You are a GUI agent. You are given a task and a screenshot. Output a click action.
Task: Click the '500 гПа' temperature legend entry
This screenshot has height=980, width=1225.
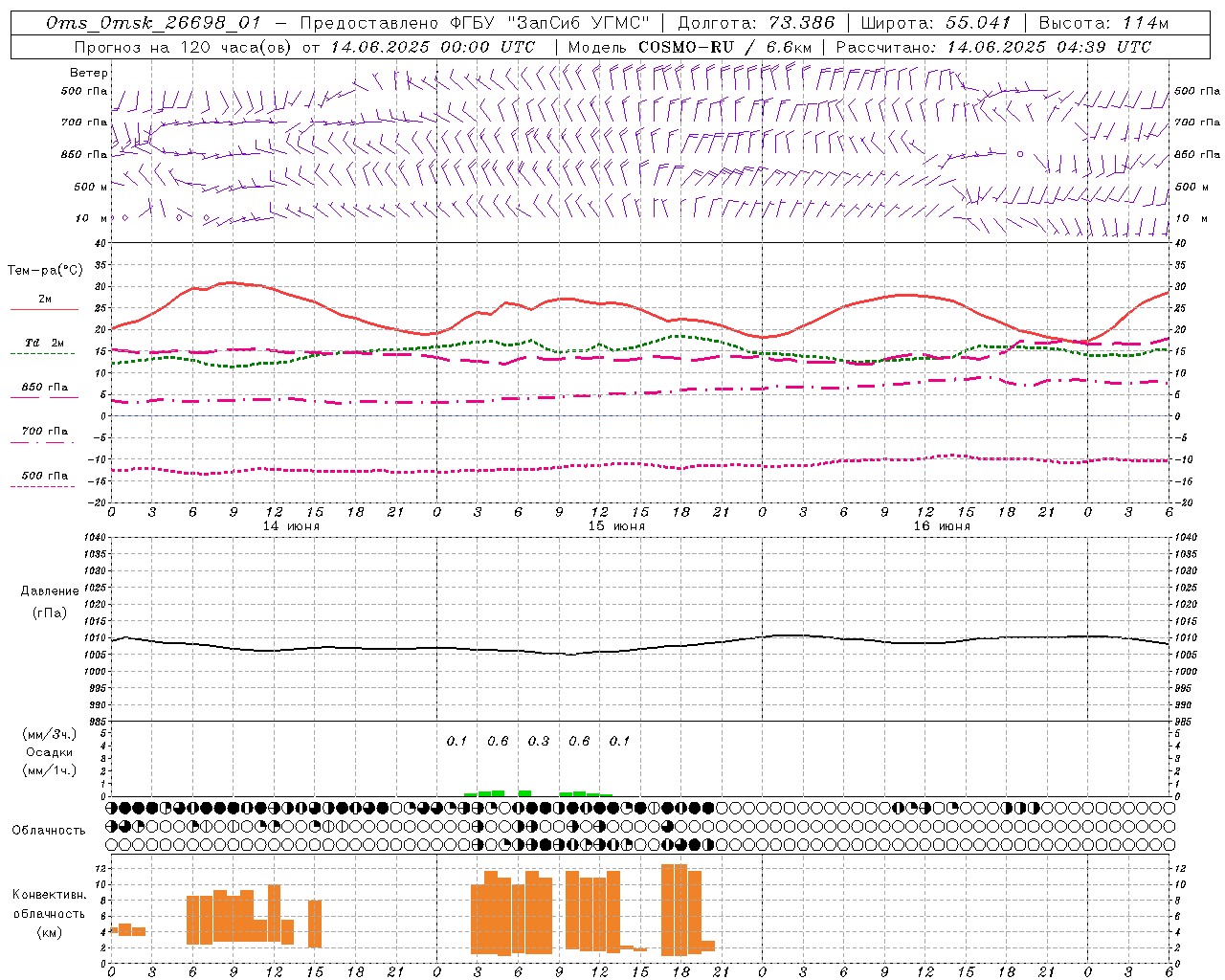click(x=45, y=476)
